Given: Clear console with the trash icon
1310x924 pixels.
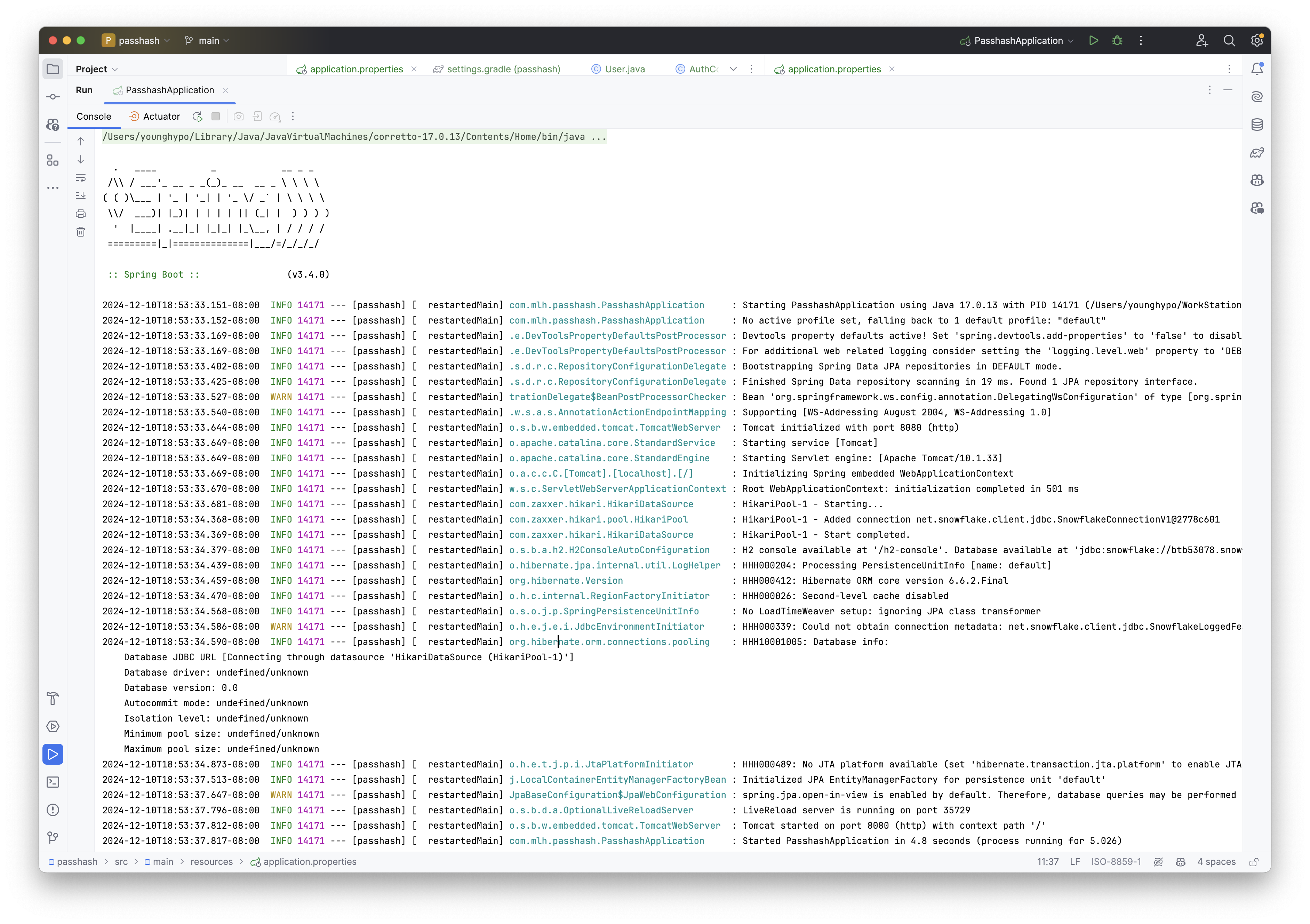Looking at the screenshot, I should click(x=80, y=232).
